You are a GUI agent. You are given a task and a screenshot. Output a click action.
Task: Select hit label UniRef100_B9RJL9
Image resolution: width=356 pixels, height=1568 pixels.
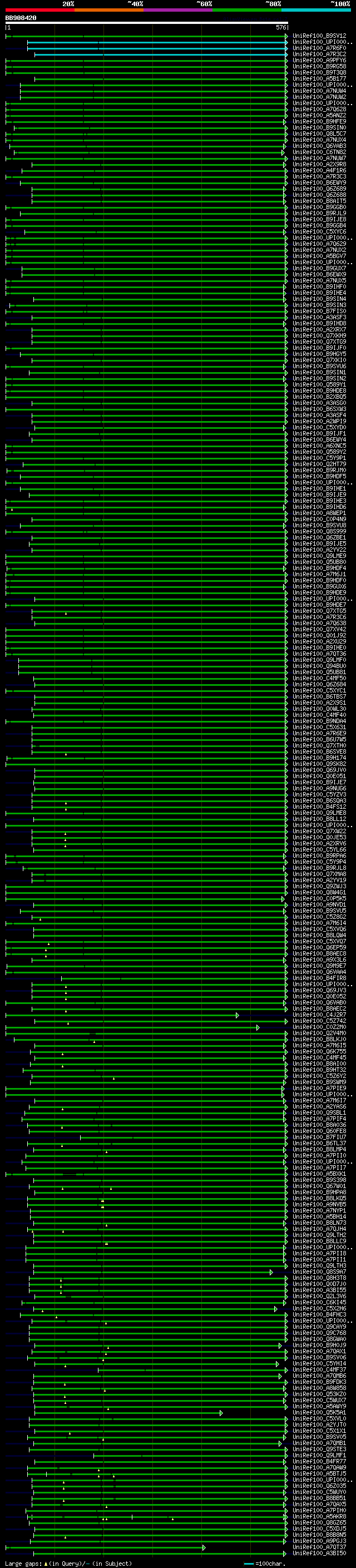pyautogui.click(x=319, y=213)
